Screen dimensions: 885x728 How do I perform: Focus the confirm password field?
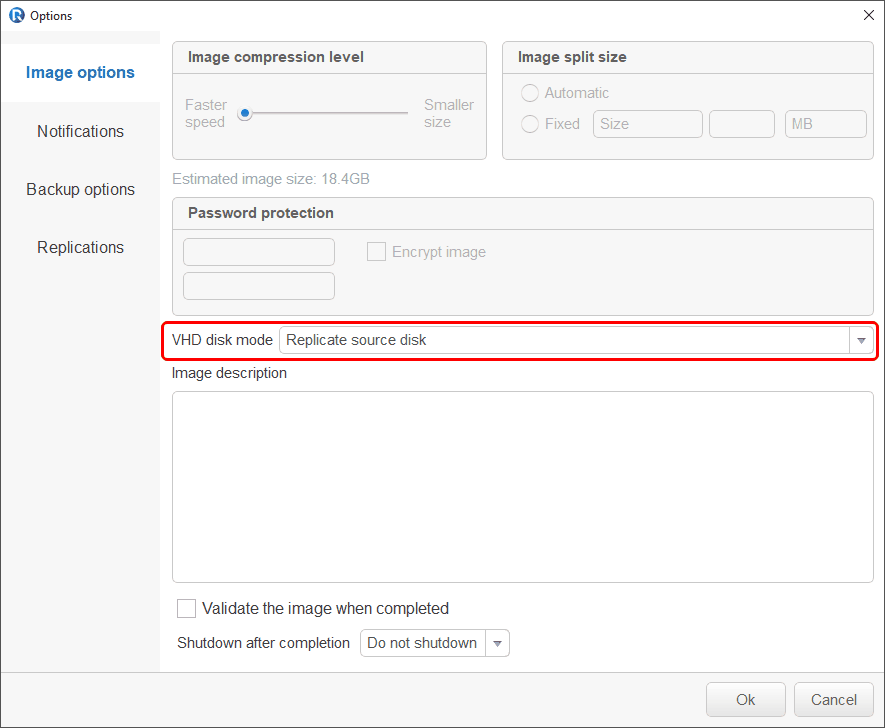pyautogui.click(x=259, y=287)
